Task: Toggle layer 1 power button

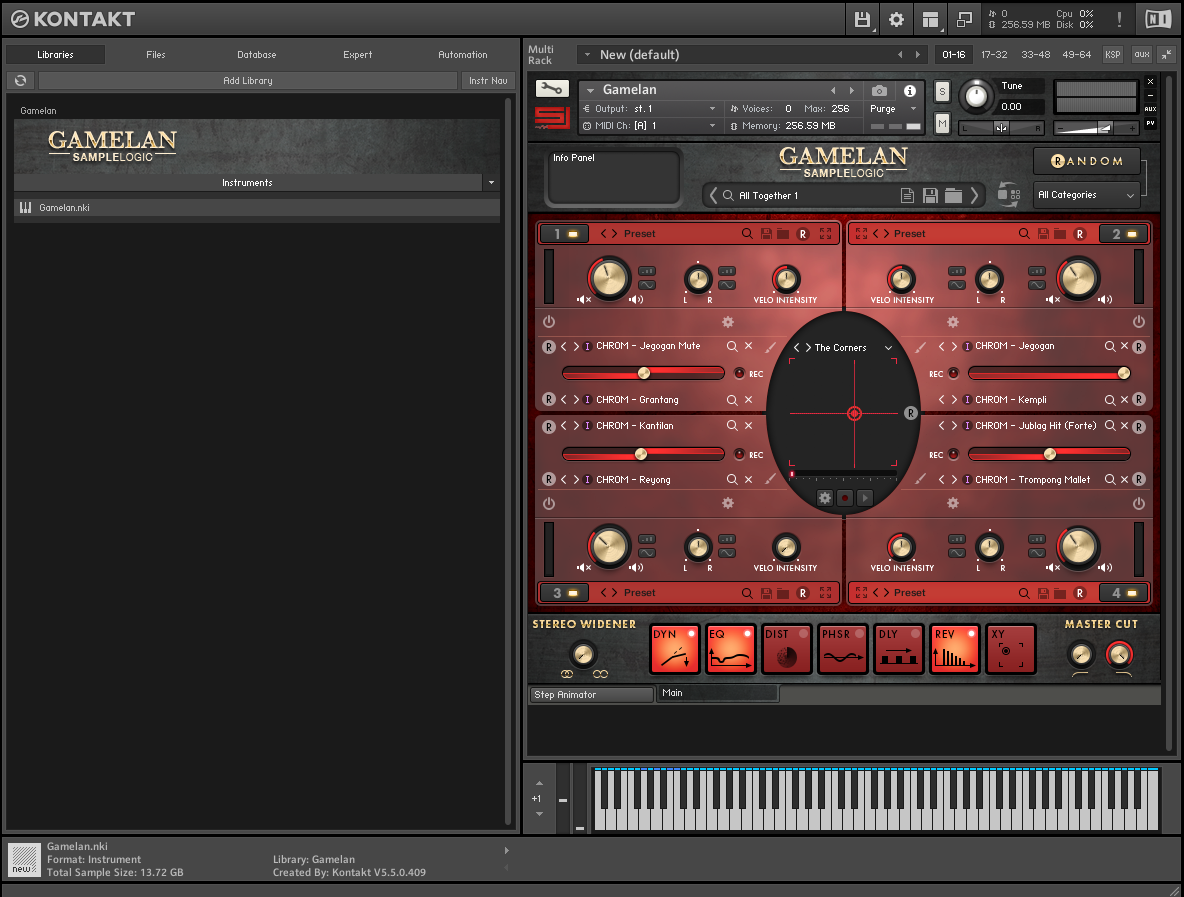Action: (x=549, y=322)
